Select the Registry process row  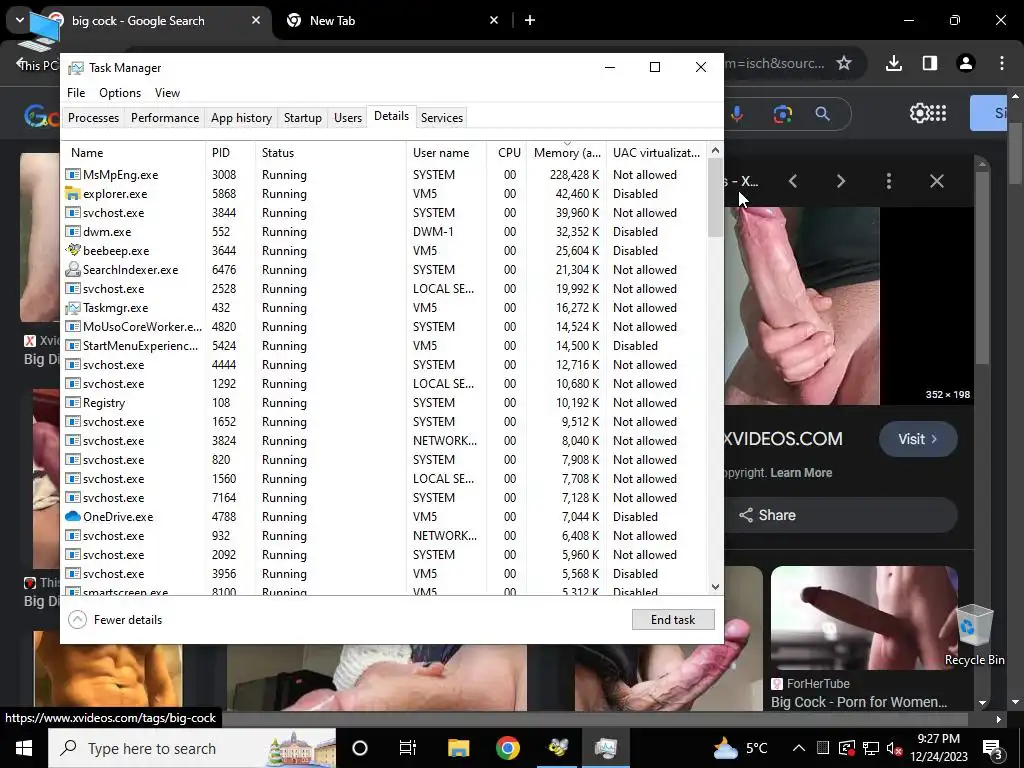coord(384,403)
